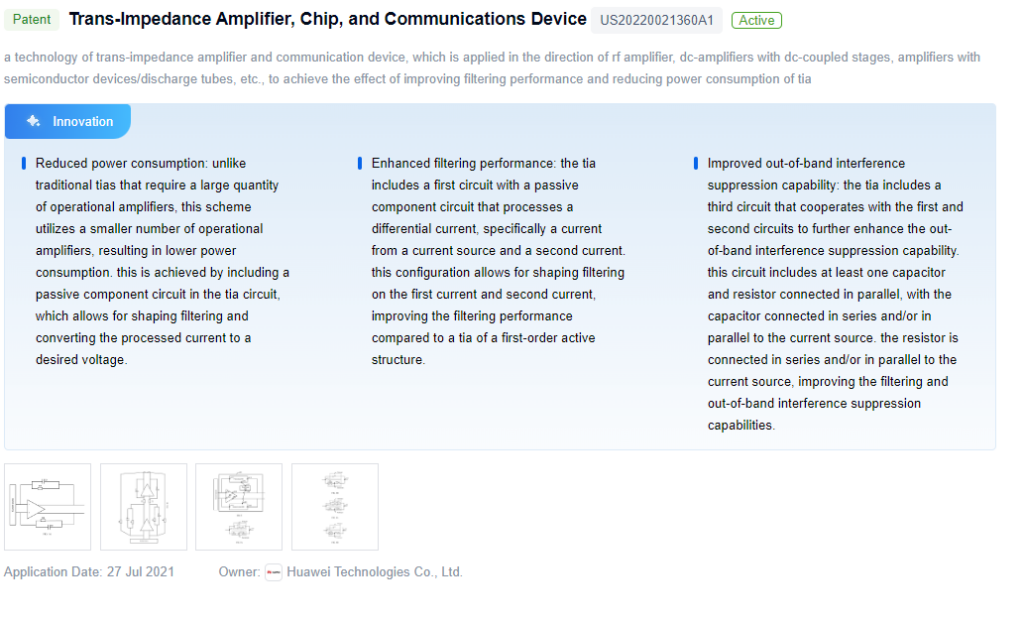Click the Application Date 27 Jul 2021 text

[89, 572]
